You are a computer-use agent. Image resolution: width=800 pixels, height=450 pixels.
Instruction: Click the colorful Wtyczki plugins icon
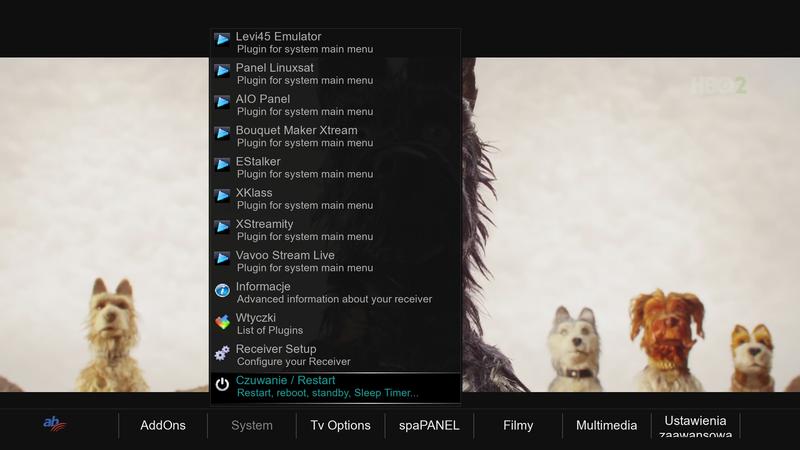coord(222,322)
